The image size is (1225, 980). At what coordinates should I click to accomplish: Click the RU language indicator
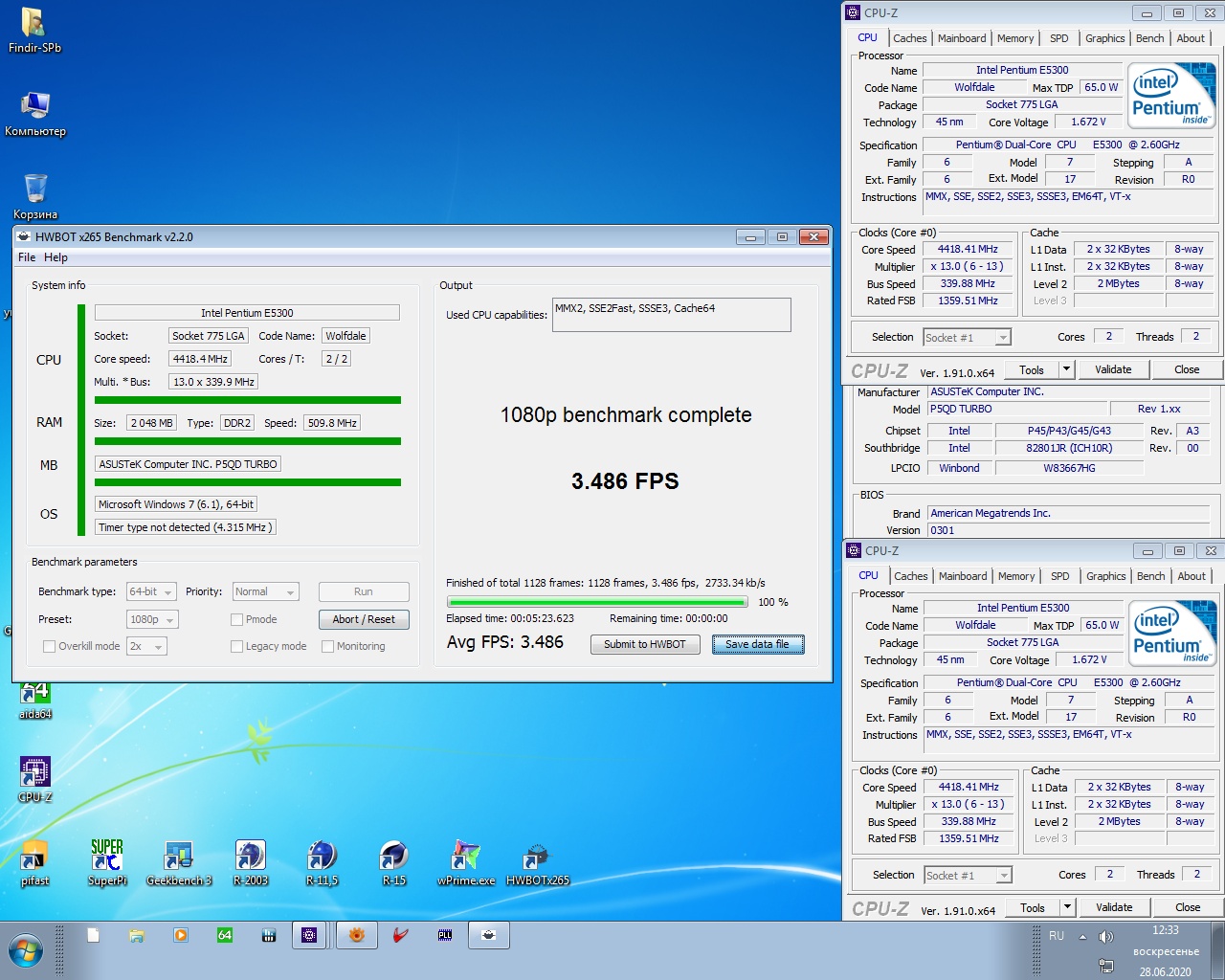pyautogui.click(x=1057, y=936)
